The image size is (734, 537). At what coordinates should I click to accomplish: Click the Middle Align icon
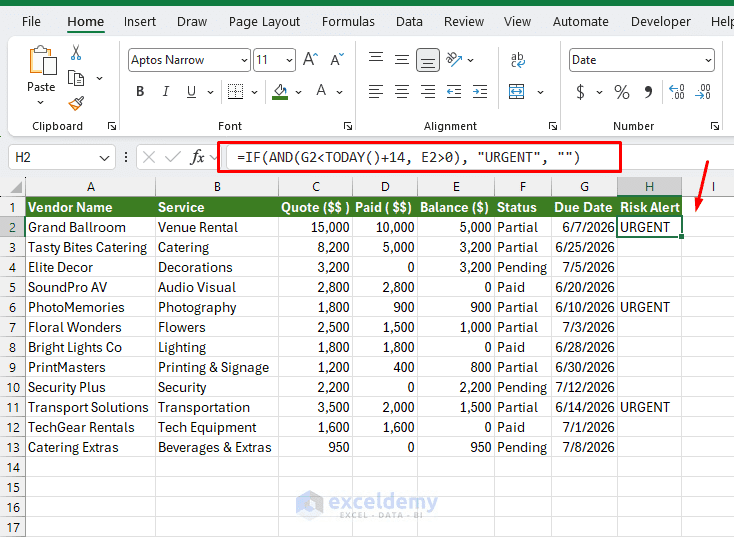(402, 59)
